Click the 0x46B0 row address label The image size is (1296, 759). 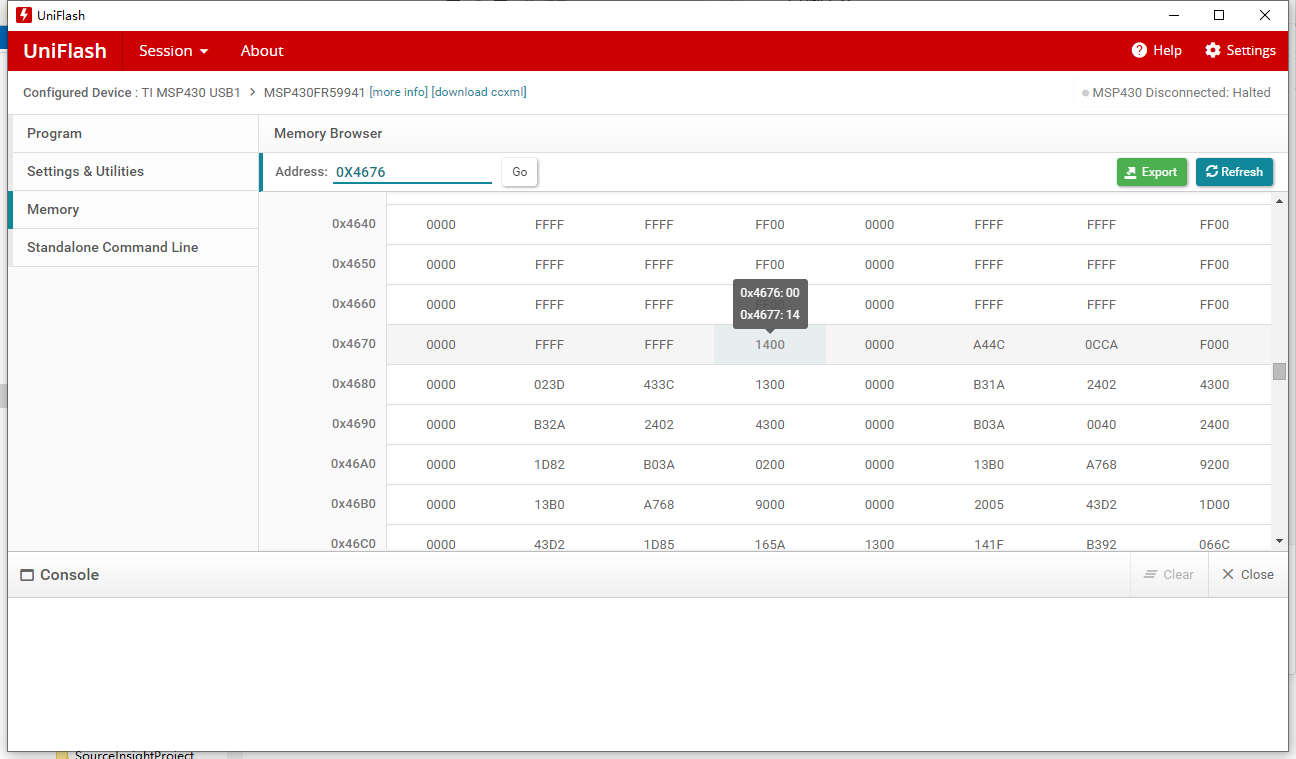coord(354,504)
